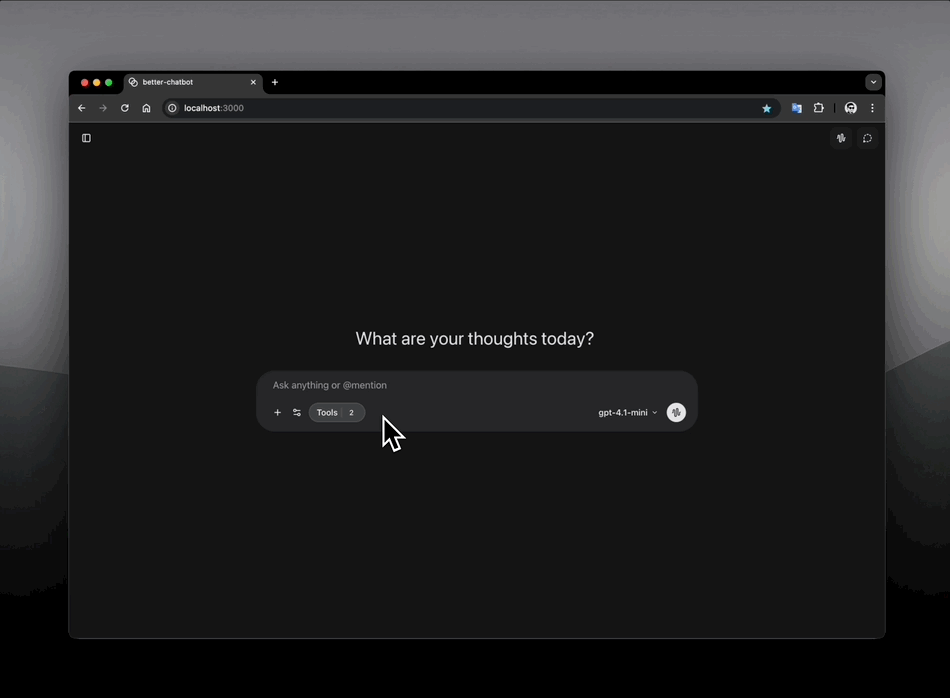View site information for localhost
The image size is (950, 698).
(x=172, y=108)
